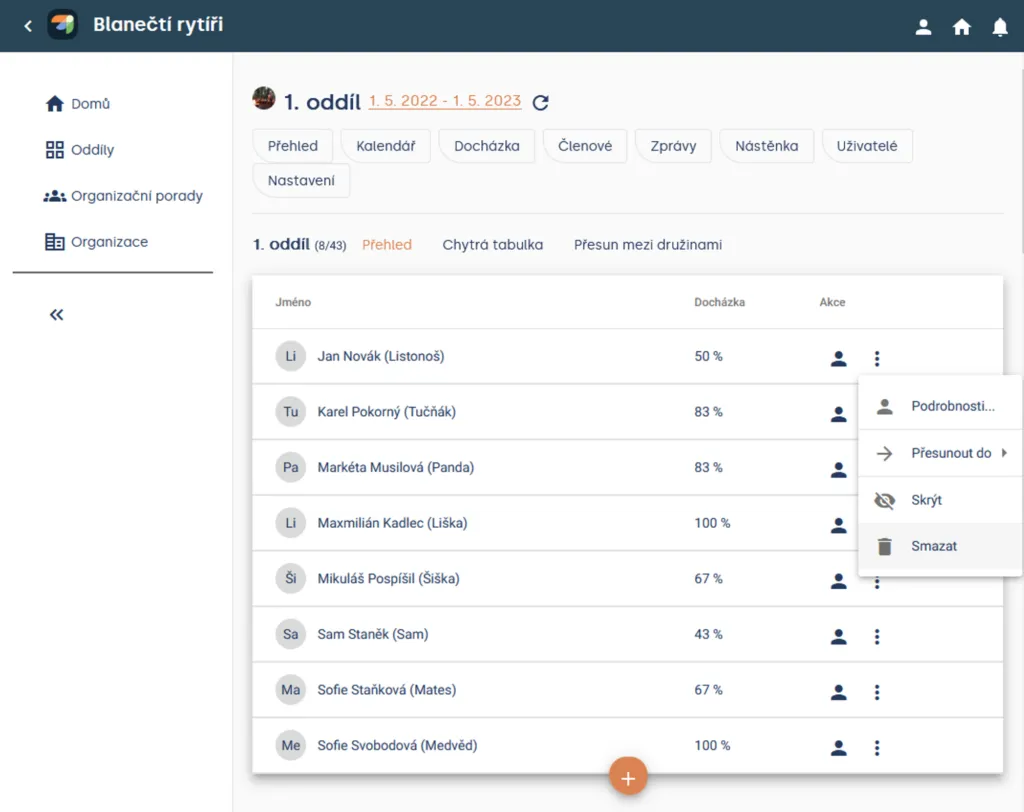1024x812 pixels.
Task: Open profile icon for Markéta Musilová
Action: click(x=839, y=469)
